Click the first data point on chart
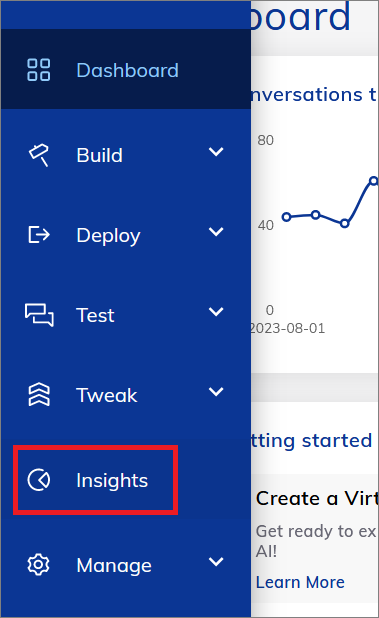The image size is (379, 618). click(286, 217)
